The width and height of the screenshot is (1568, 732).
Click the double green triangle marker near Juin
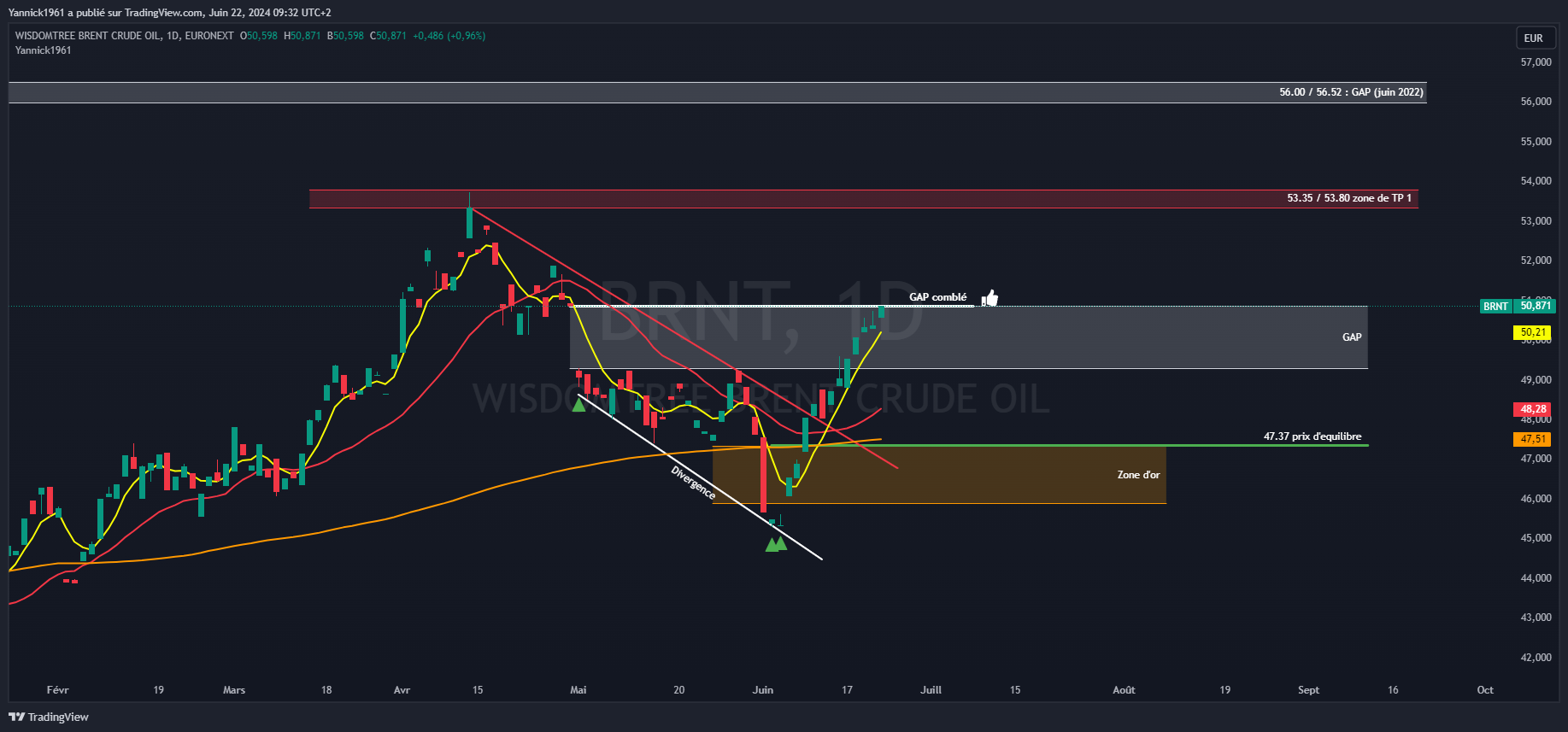[x=777, y=543]
